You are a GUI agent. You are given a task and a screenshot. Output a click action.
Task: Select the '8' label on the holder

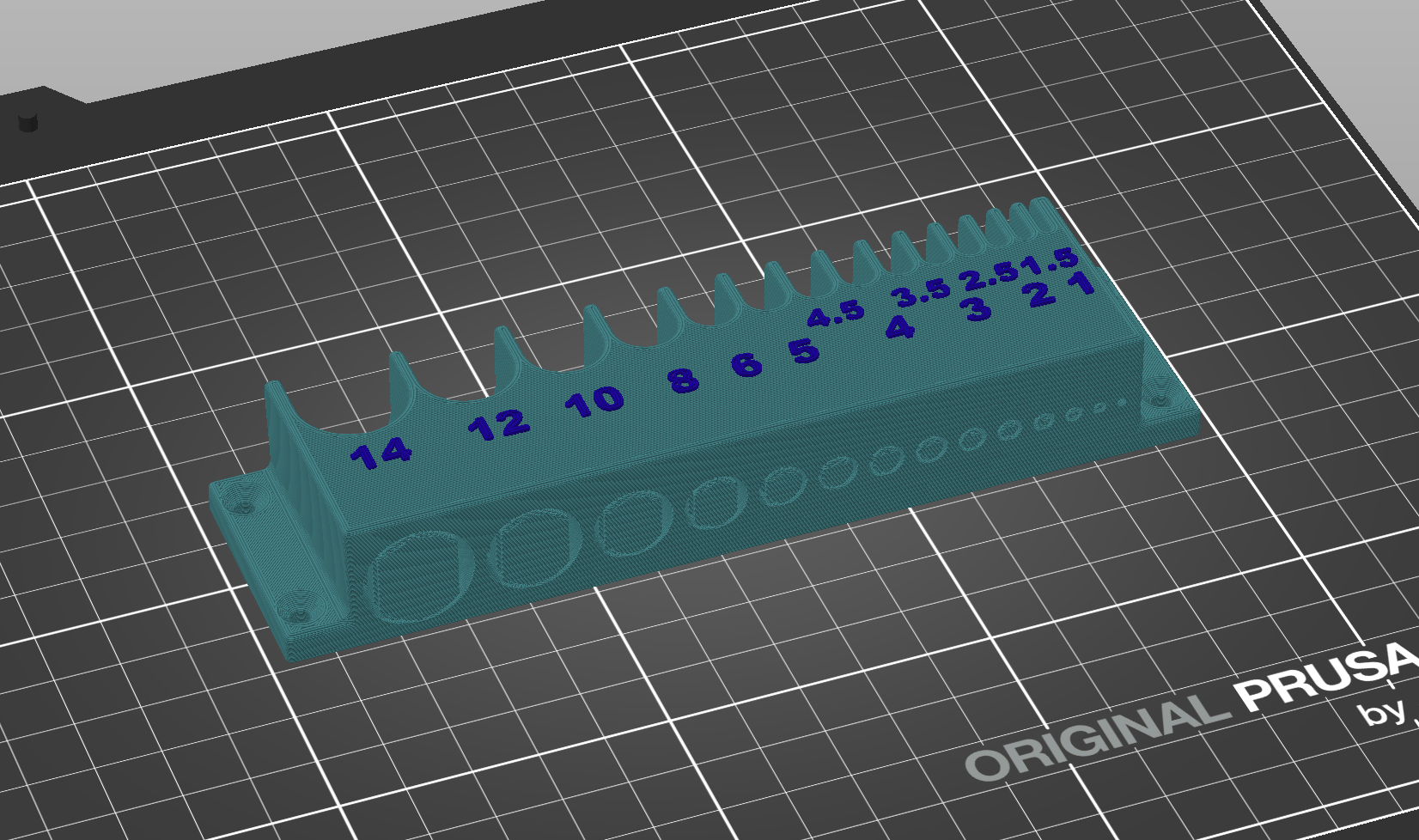click(684, 378)
